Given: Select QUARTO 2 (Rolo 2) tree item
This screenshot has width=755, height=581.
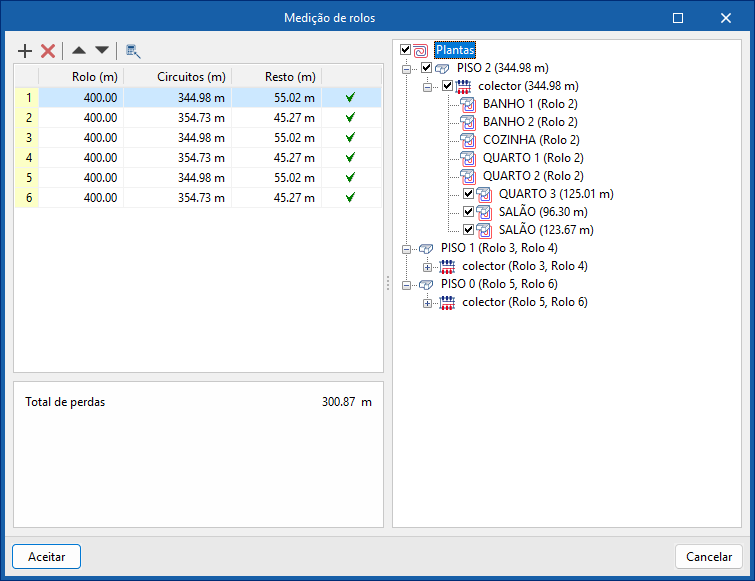Looking at the screenshot, I should (533, 176).
